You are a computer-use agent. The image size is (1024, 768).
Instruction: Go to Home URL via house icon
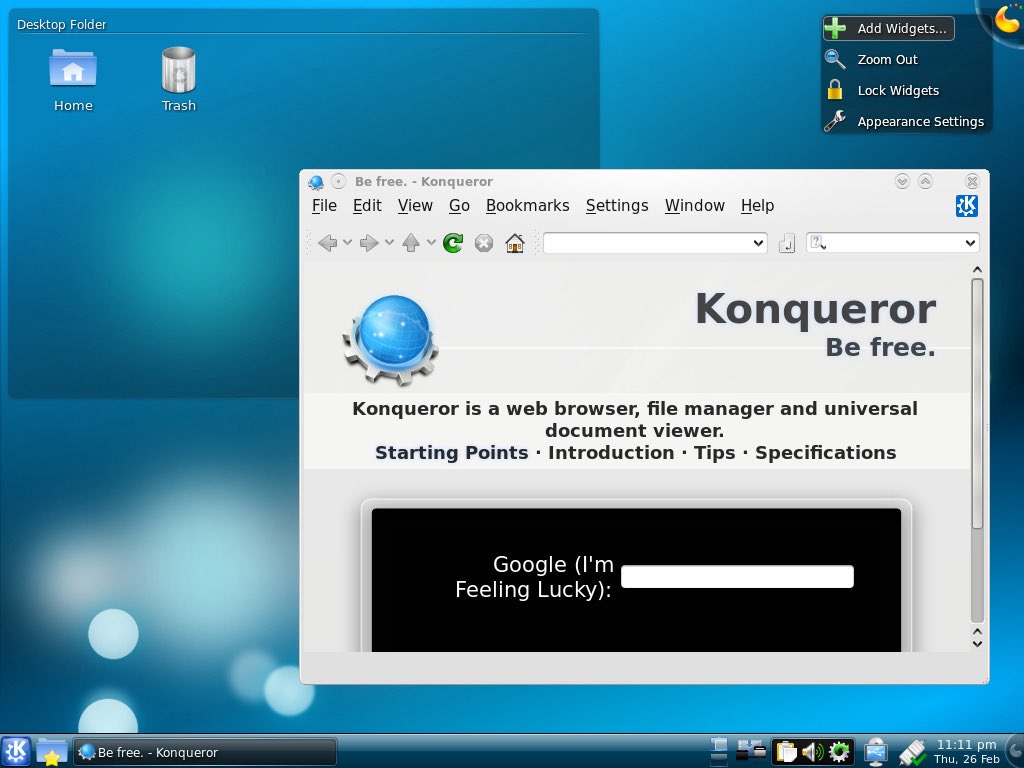(x=515, y=244)
